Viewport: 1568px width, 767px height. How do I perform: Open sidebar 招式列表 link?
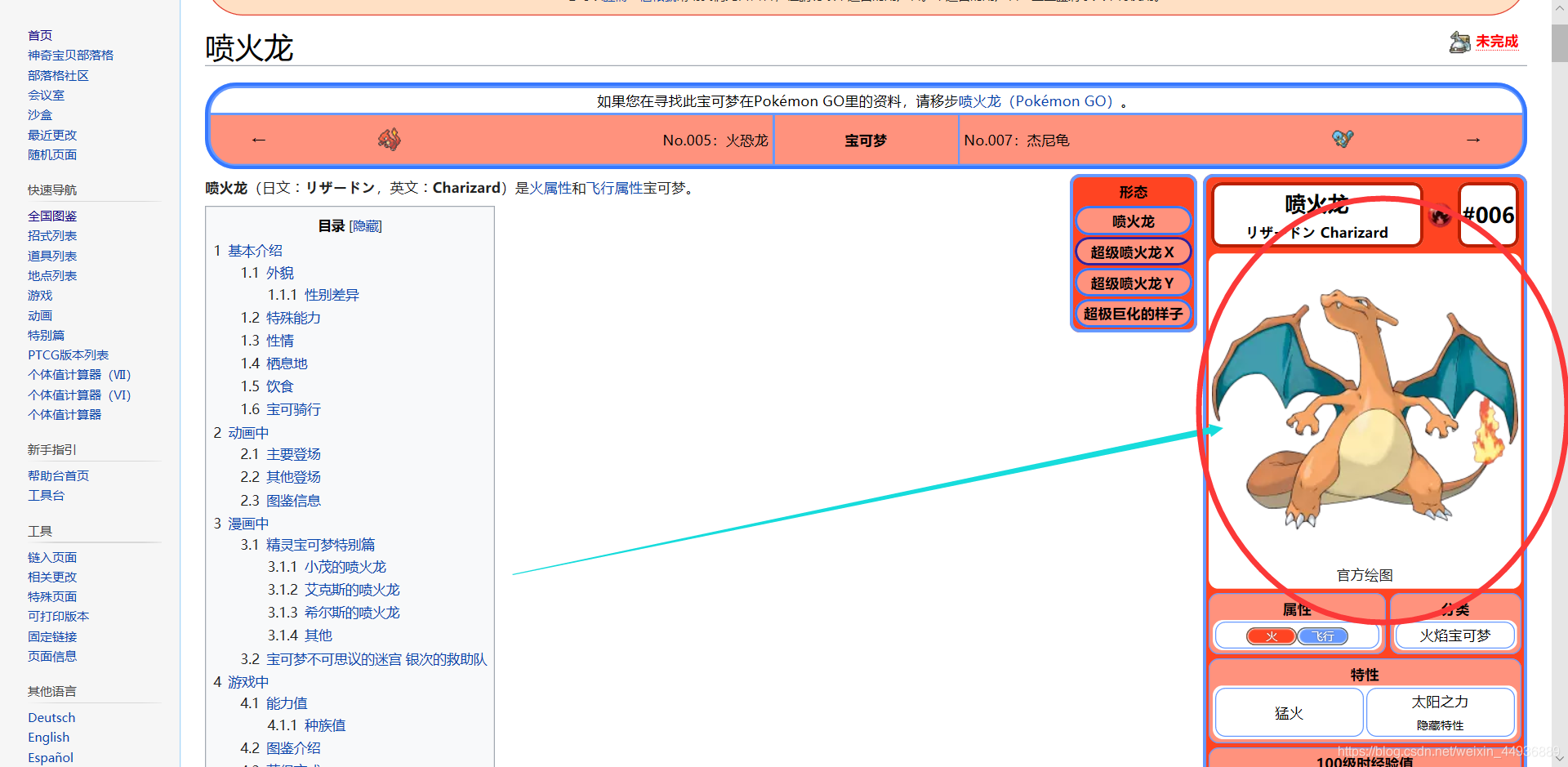click(x=52, y=235)
